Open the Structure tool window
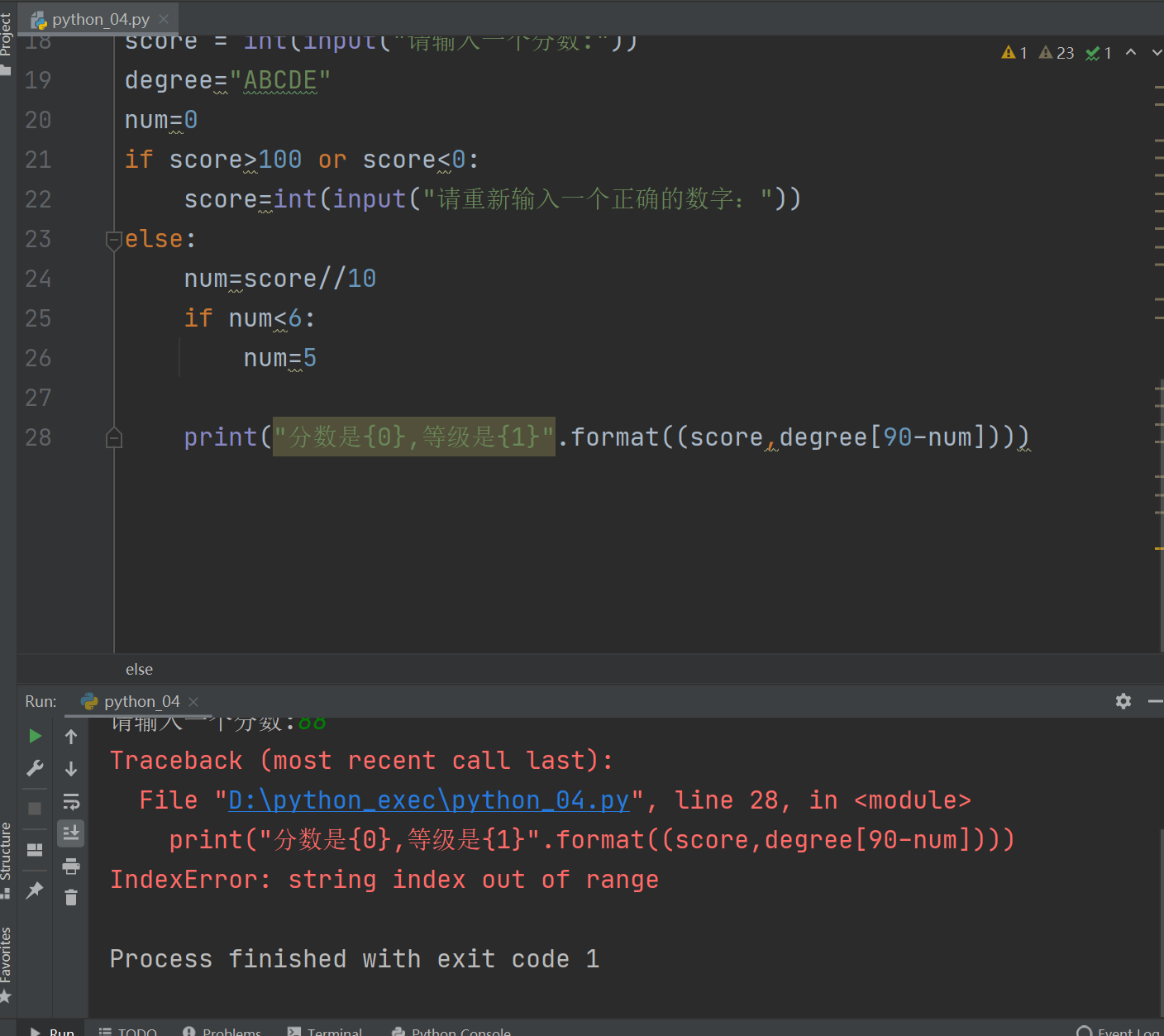The image size is (1164, 1036). point(7,859)
